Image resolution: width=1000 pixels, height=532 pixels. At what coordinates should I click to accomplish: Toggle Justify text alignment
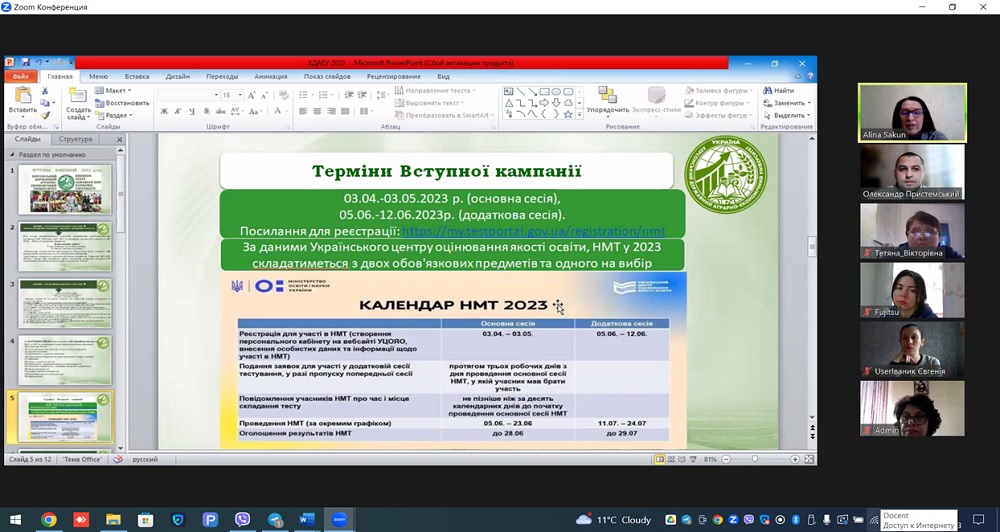click(x=346, y=112)
